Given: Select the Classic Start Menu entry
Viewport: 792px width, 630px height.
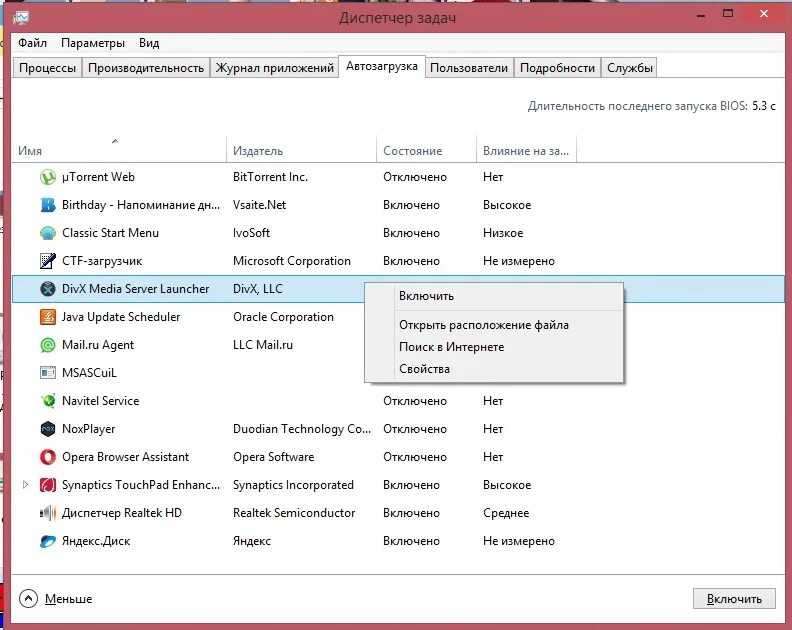Looking at the screenshot, I should 111,233.
